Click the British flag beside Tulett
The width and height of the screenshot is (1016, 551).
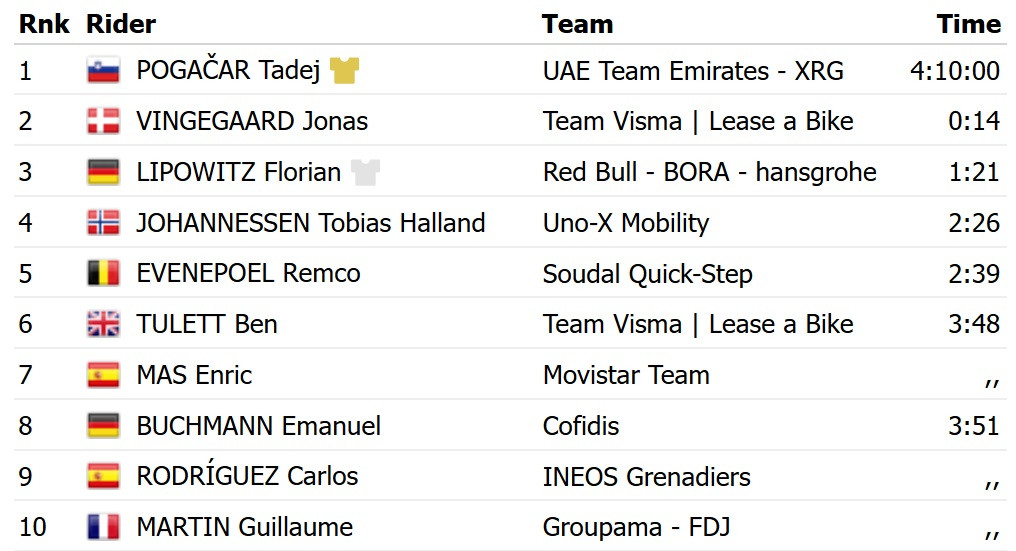click(x=103, y=324)
